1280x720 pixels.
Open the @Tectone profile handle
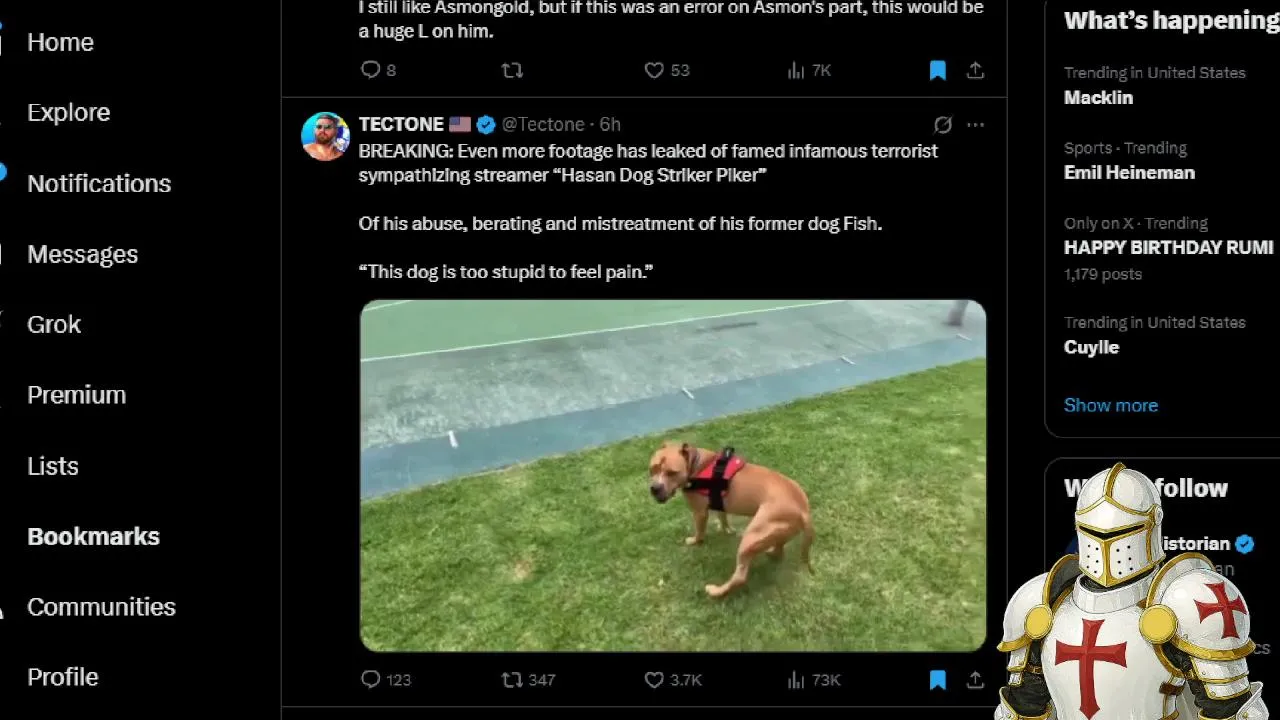[543, 124]
